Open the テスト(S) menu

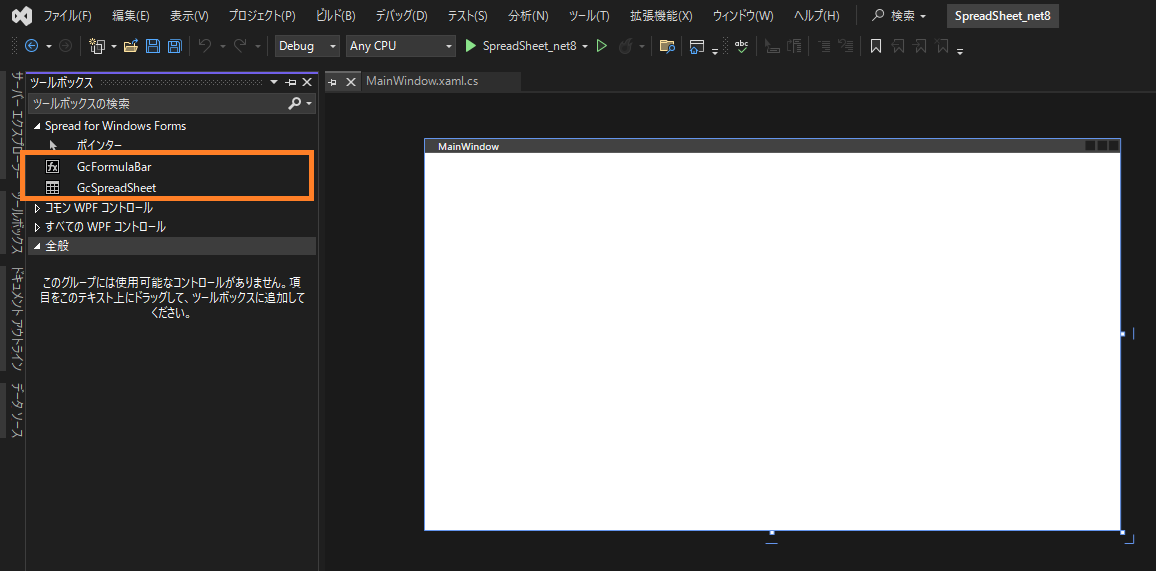(467, 15)
